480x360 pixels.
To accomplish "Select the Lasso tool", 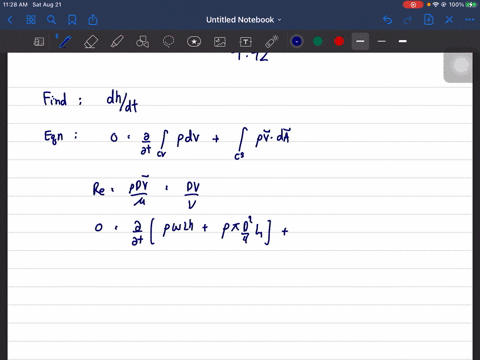I will (168, 41).
